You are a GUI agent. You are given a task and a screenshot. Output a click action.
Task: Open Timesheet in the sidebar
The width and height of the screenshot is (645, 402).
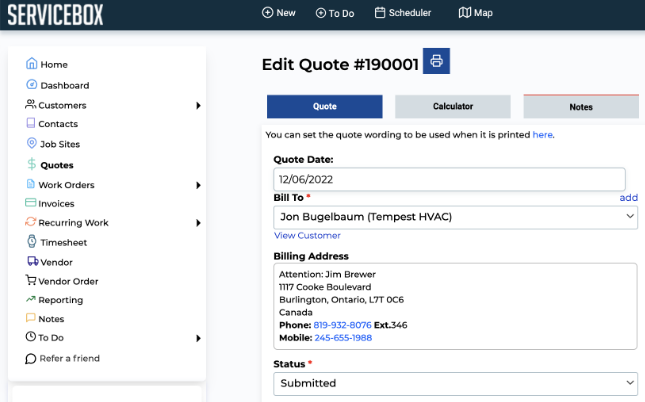tap(64, 242)
